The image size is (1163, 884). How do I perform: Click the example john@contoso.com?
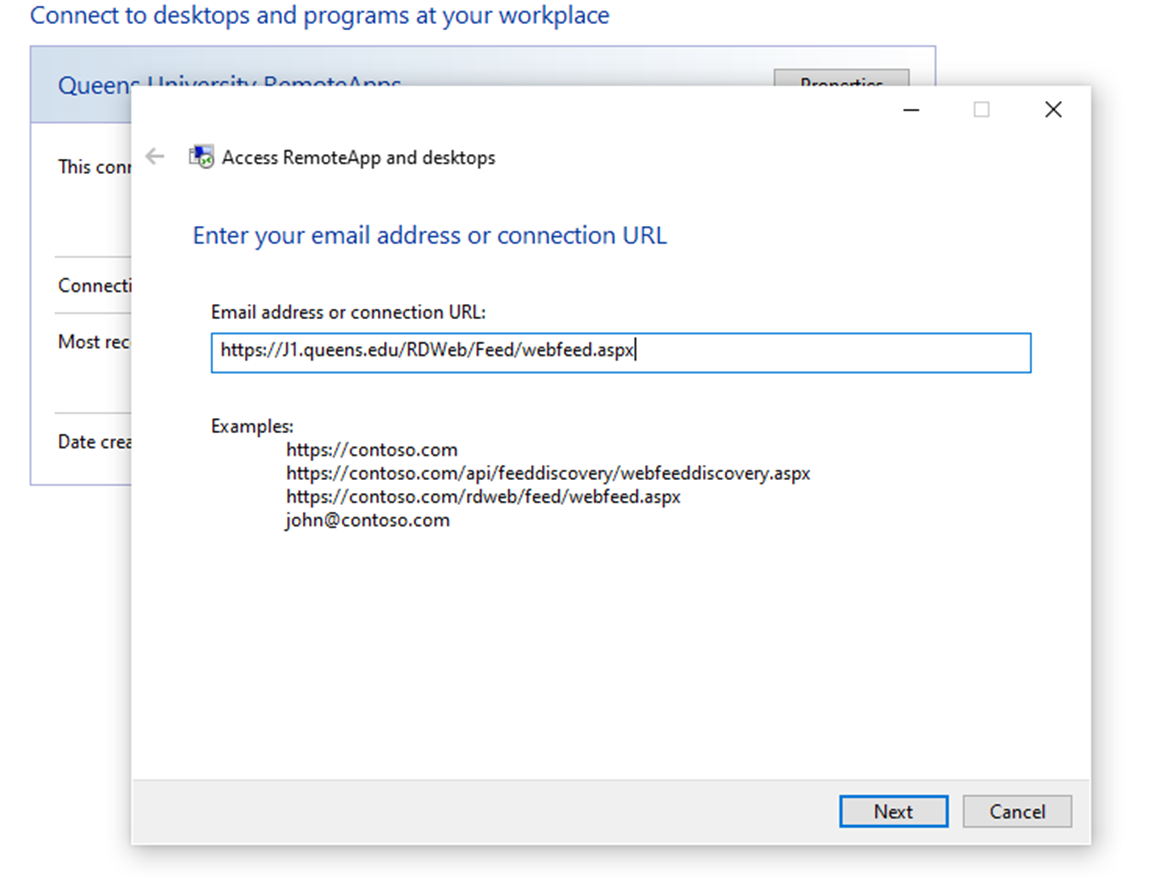pos(368,520)
